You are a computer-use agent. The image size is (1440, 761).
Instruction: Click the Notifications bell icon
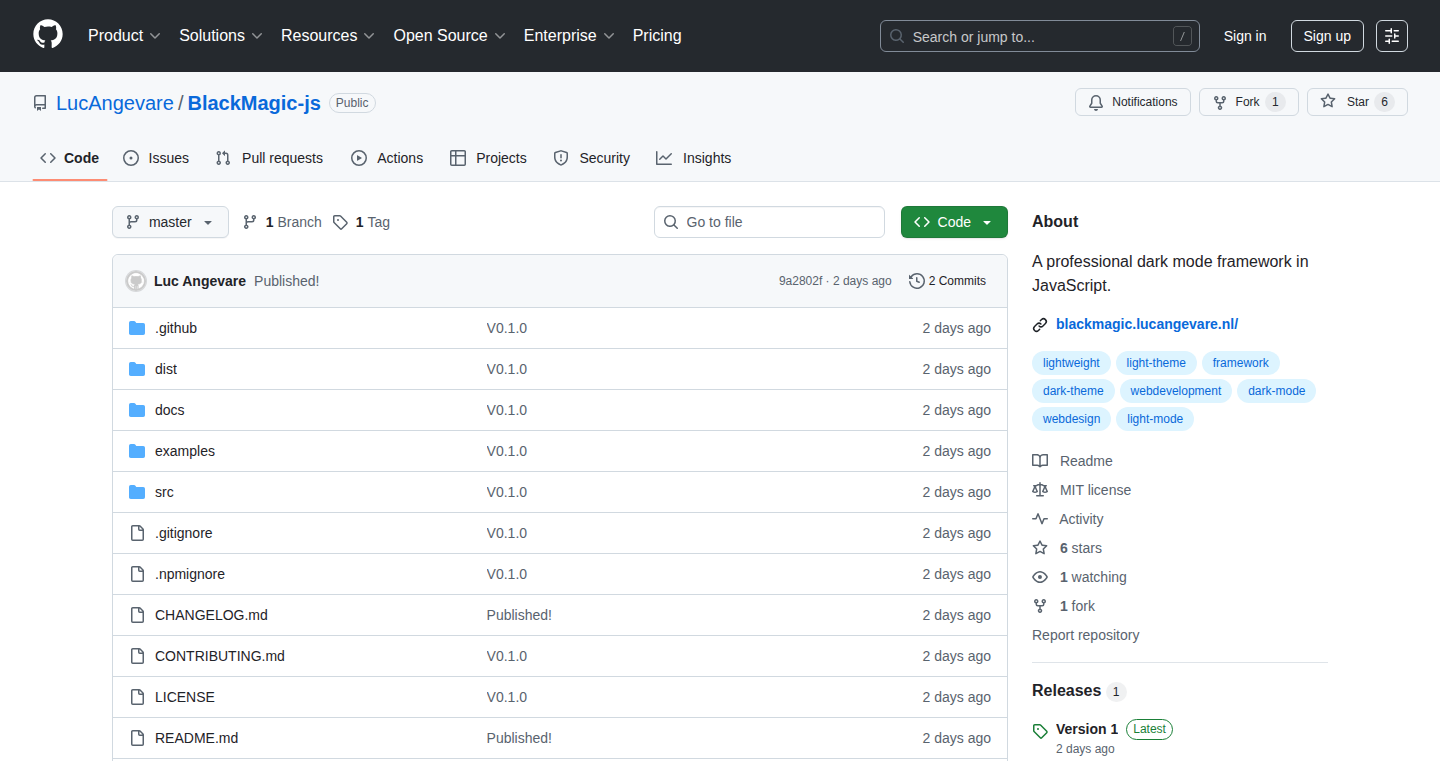point(1096,102)
